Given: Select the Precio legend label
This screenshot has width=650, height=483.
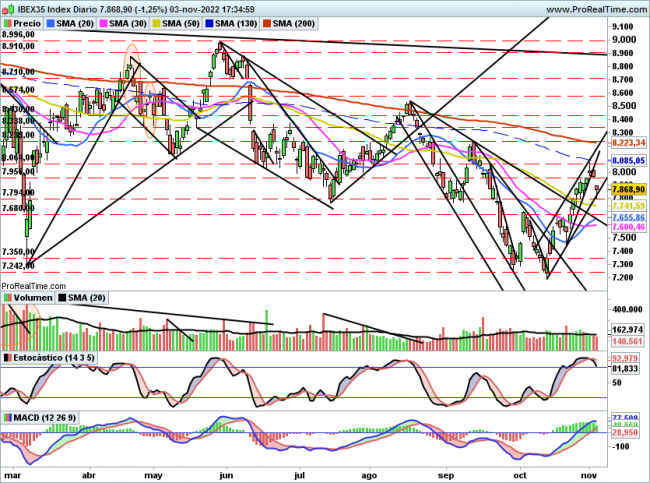Looking at the screenshot, I should tap(23, 24).
